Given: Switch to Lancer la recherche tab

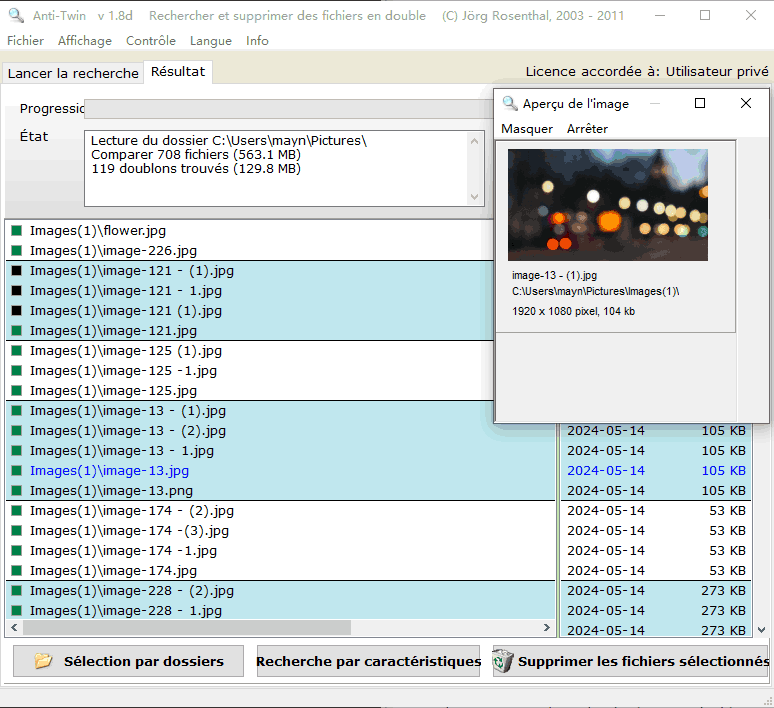Looking at the screenshot, I should point(73,74).
